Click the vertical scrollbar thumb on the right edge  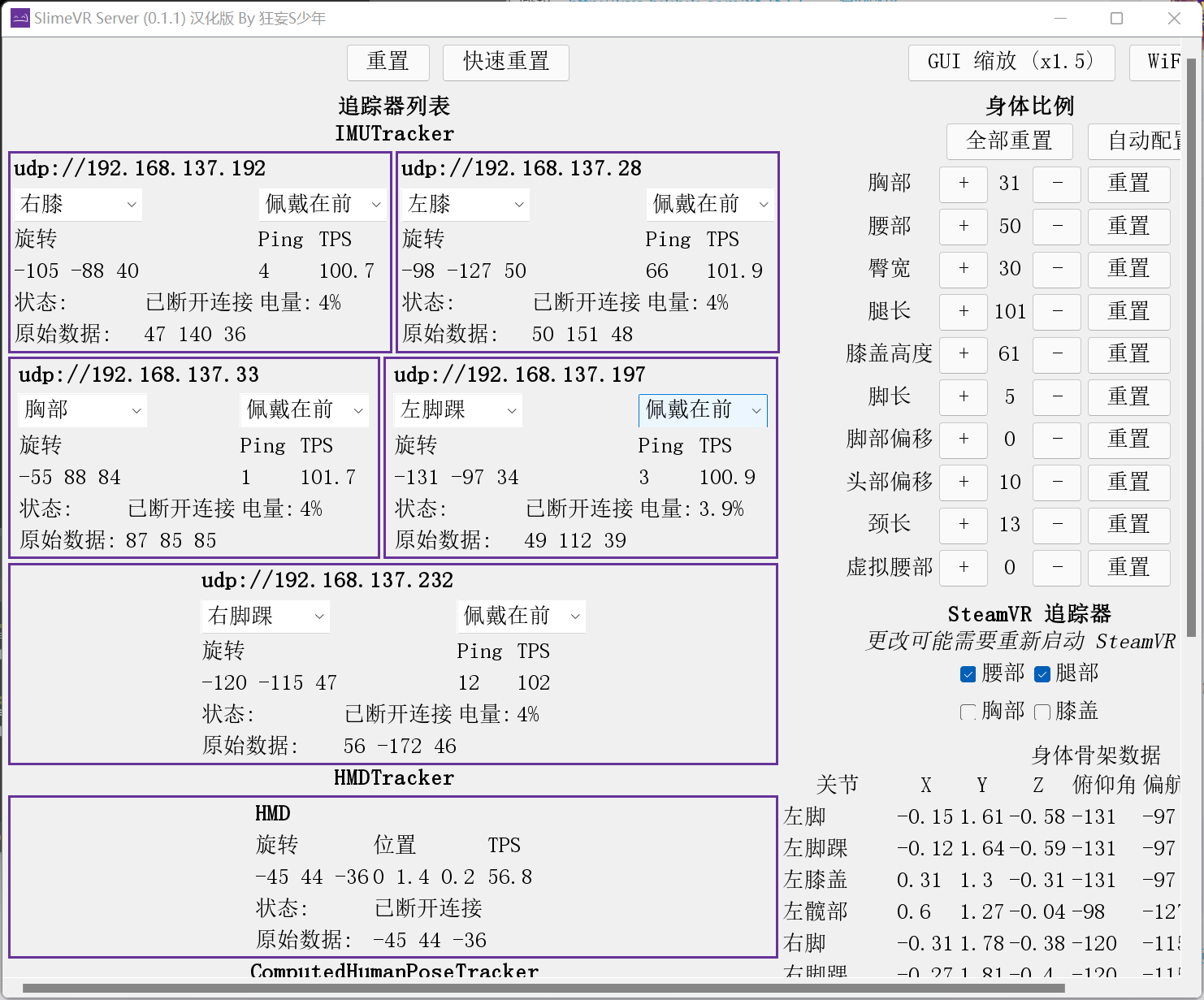click(1191, 347)
